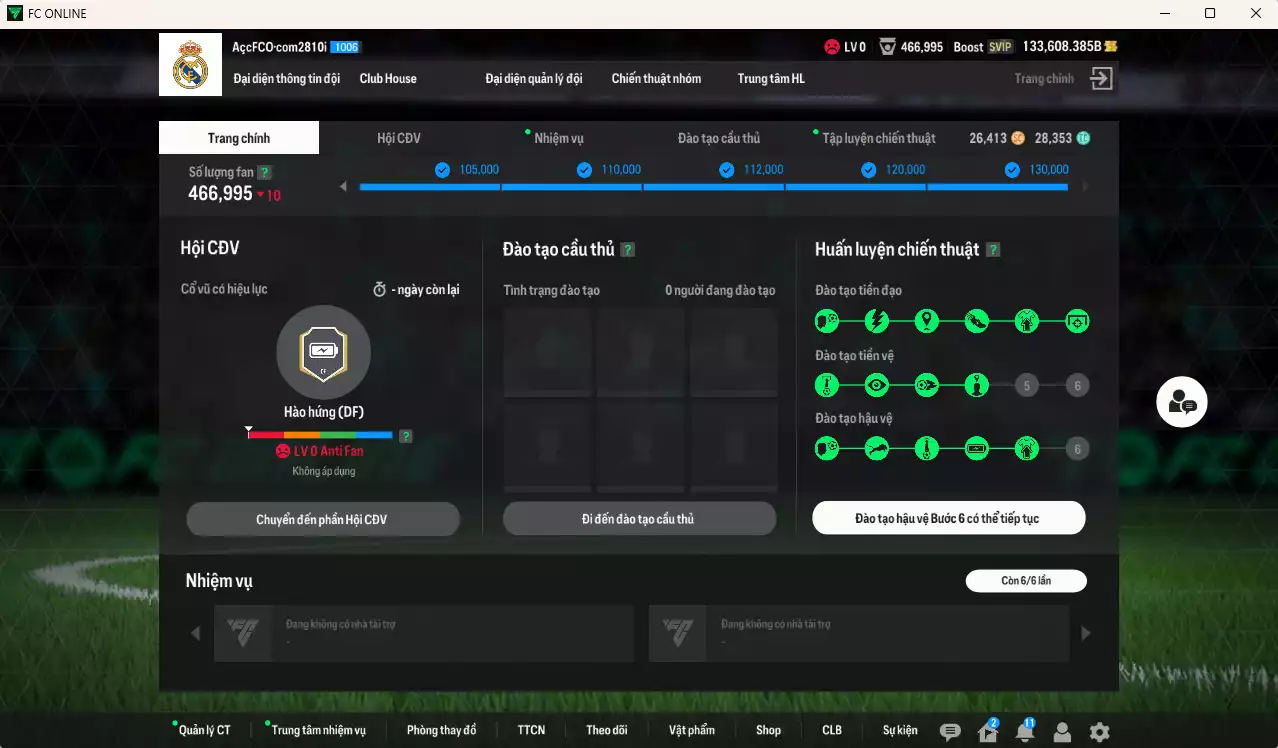Image resolution: width=1278 pixels, height=748 pixels.
Task: Open the settings gear icon
Action: point(1099,732)
